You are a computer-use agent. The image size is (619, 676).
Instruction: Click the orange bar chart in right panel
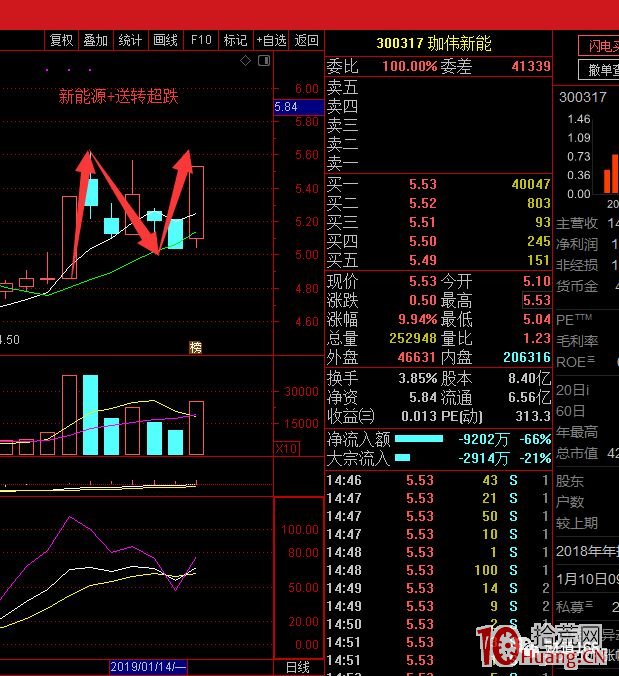pyautogui.click(x=611, y=173)
